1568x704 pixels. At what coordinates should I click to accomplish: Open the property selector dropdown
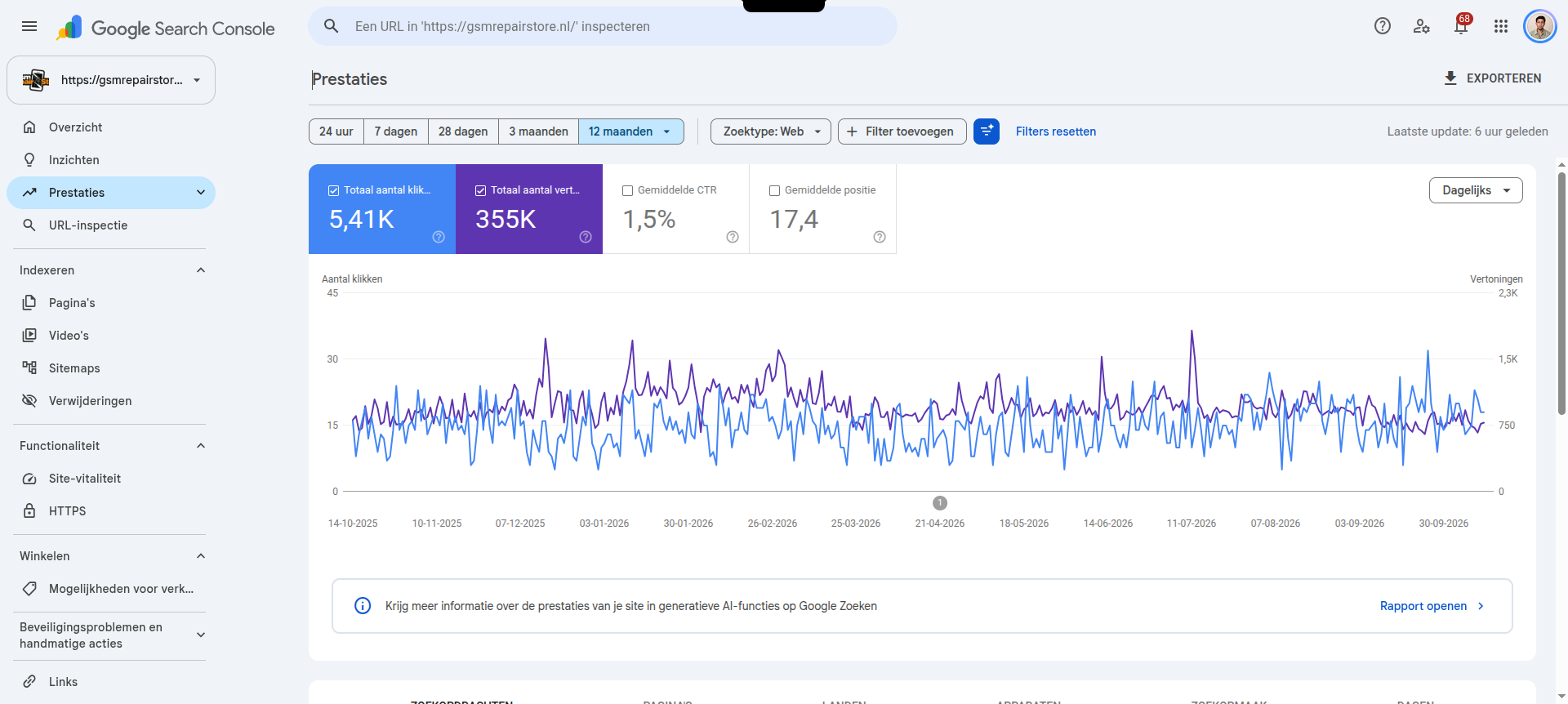pyautogui.click(x=111, y=80)
